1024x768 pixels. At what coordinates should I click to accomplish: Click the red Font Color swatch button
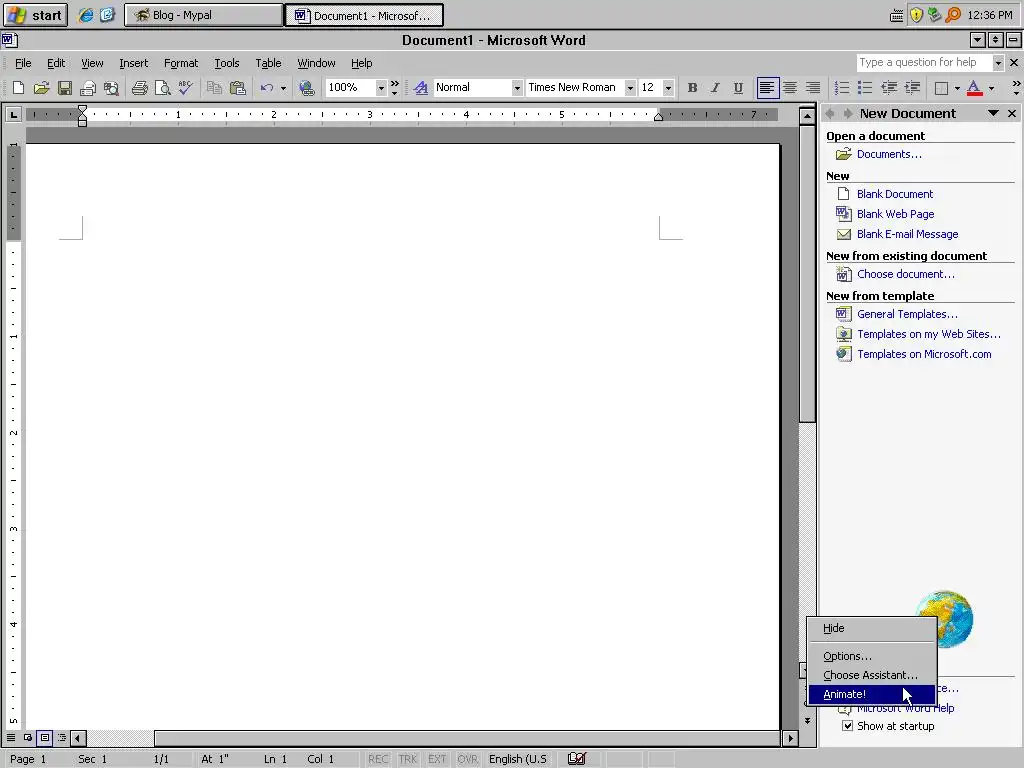pyautogui.click(x=974, y=88)
